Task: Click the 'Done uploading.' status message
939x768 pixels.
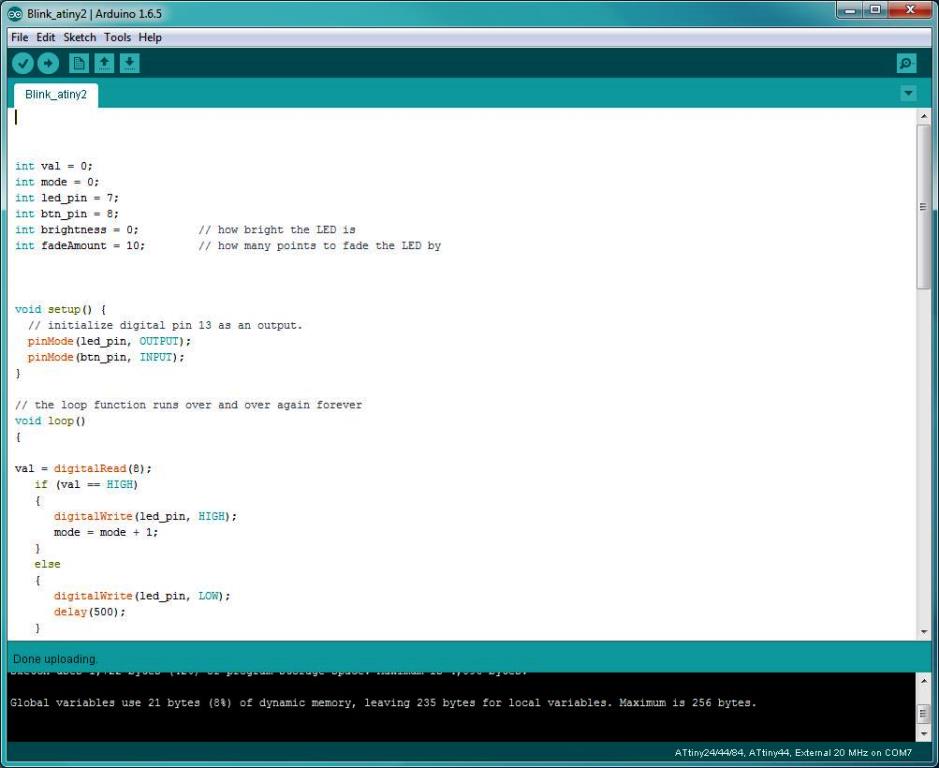Action: point(54,659)
